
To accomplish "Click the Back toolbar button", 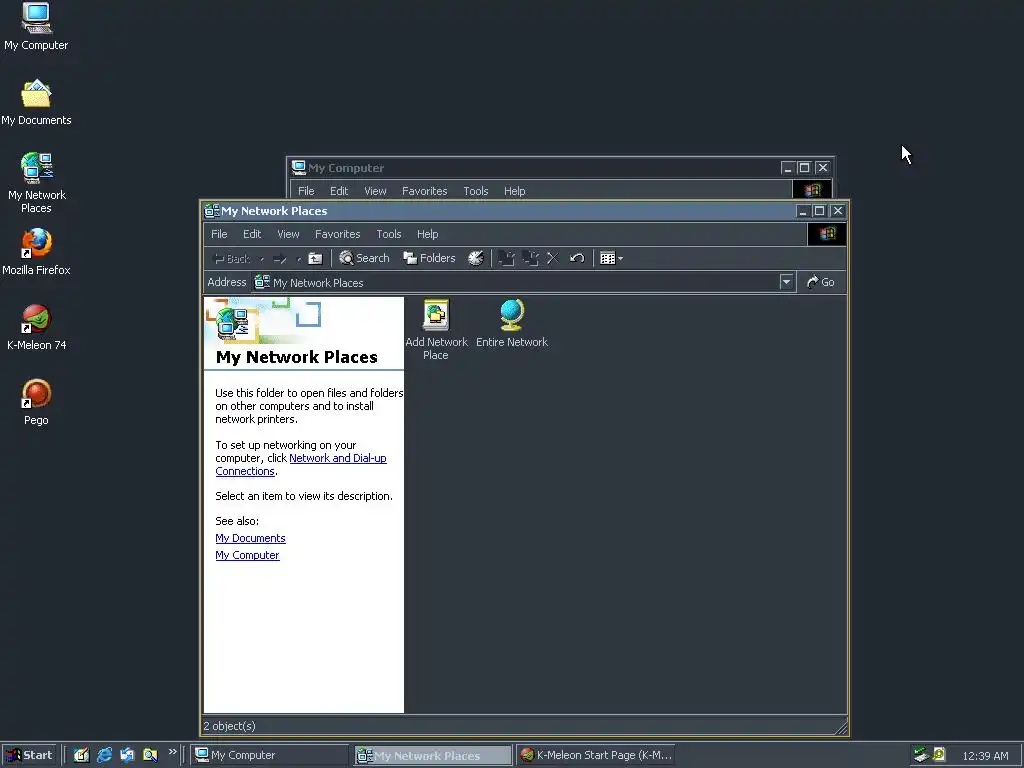I will 232,259.
